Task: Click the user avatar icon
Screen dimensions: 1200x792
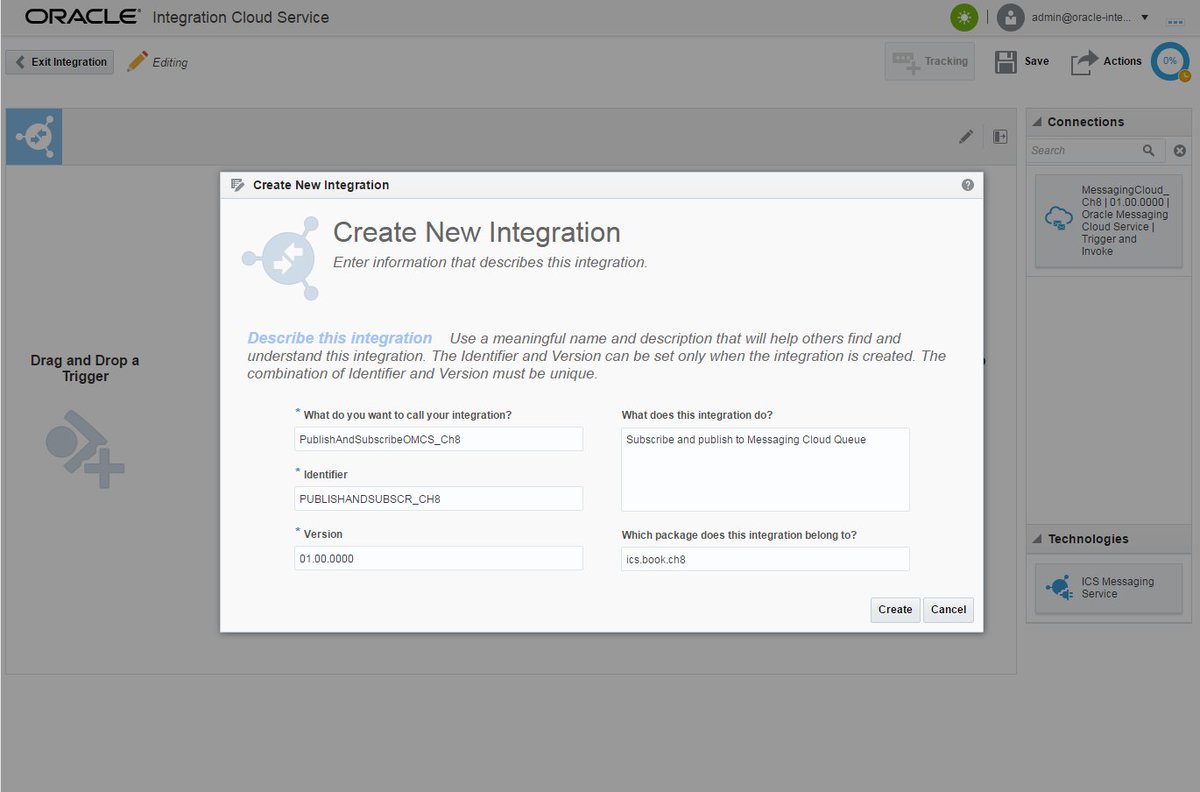Action: tap(1011, 17)
